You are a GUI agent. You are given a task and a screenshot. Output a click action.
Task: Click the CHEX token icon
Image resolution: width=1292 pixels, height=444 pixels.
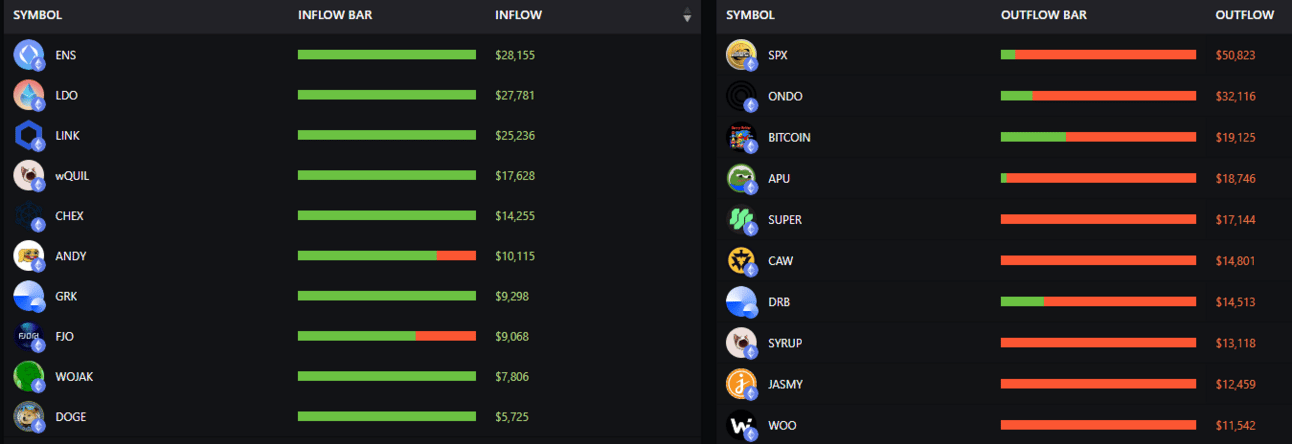tap(28, 216)
